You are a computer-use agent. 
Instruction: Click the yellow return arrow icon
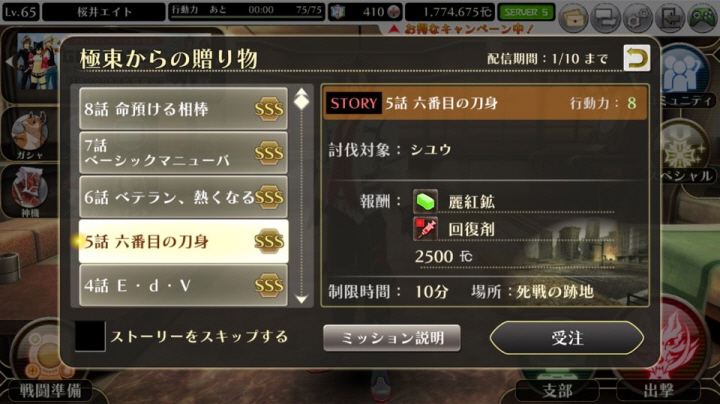pos(636,58)
